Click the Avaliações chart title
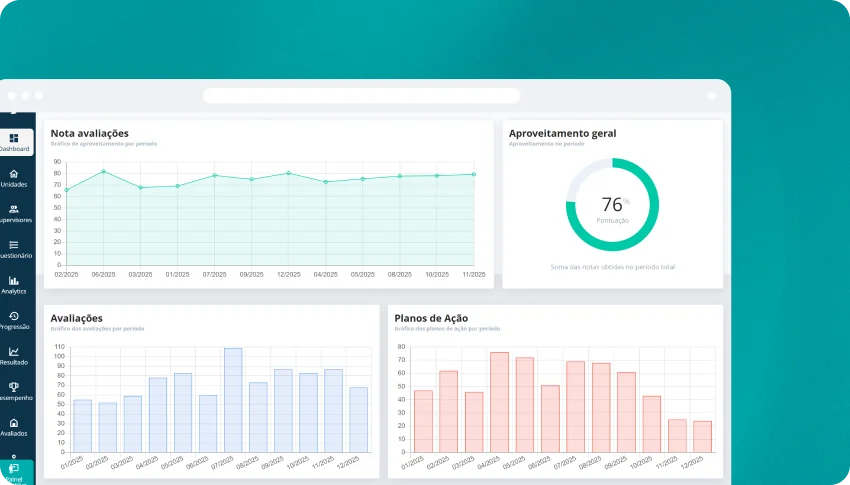This screenshot has width=850, height=485. [x=77, y=318]
